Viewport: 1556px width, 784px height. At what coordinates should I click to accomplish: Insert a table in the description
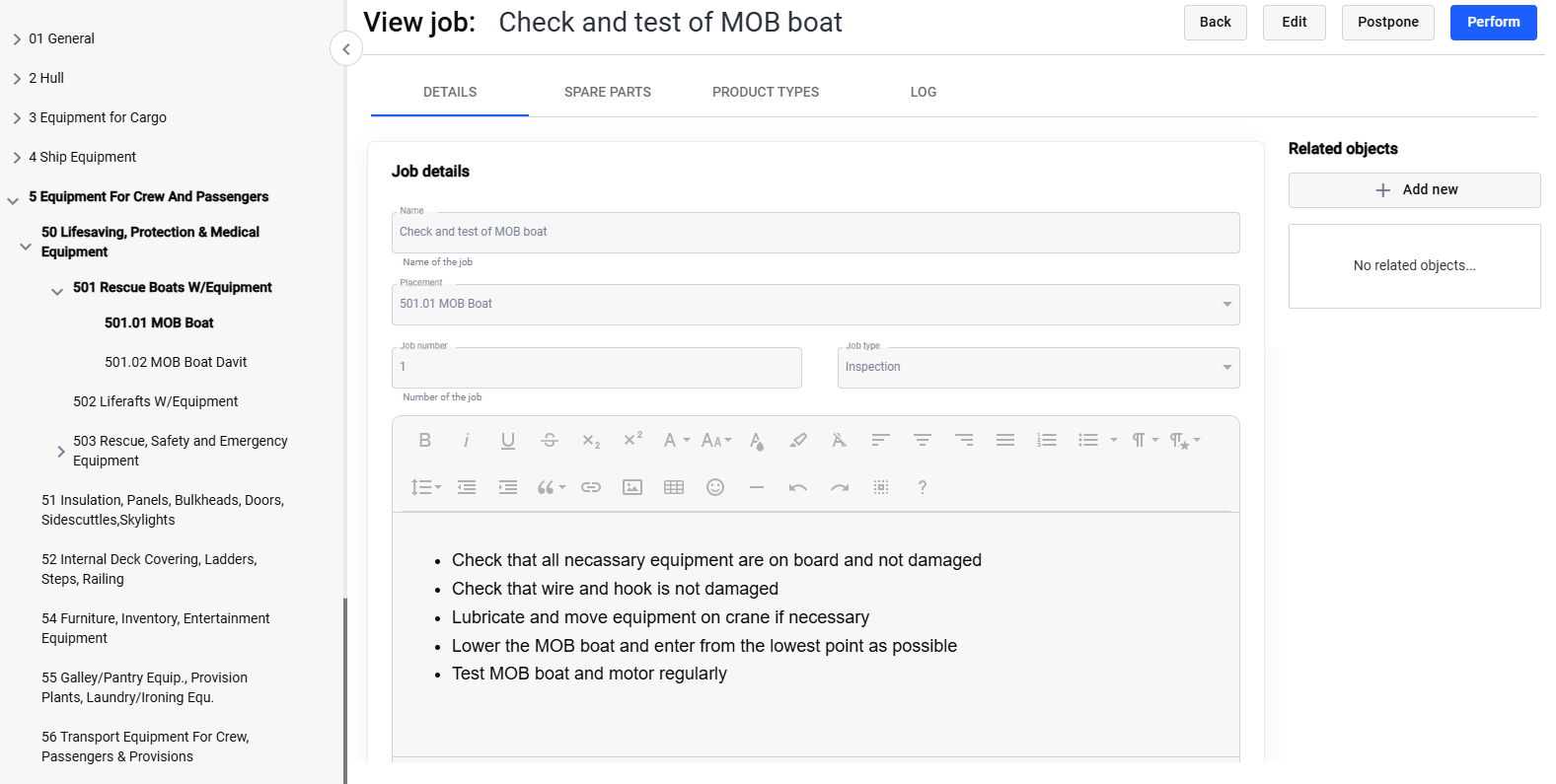pyautogui.click(x=674, y=487)
